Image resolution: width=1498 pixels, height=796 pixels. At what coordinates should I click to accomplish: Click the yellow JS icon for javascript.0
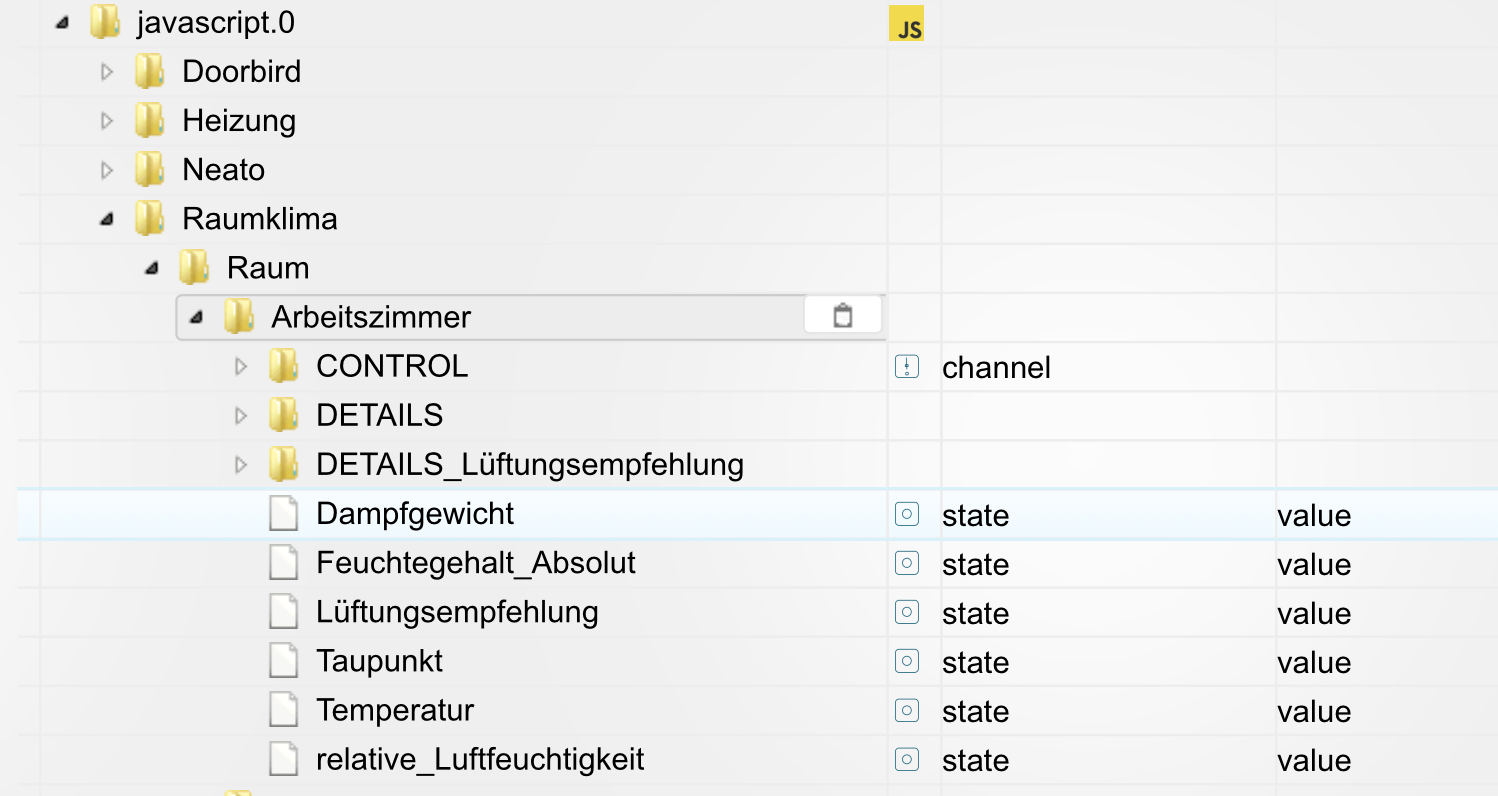click(x=906, y=24)
